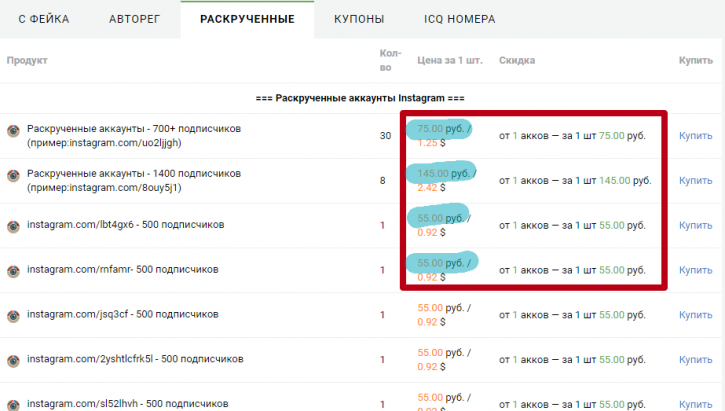Click the Скидка column header
Image resolution: width=725 pixels, height=411 pixels.
pos(517,61)
